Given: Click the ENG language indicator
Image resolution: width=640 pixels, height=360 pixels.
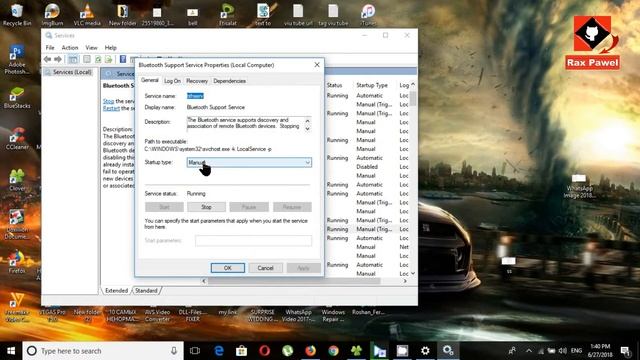Looking at the screenshot, I should click(x=576, y=351).
